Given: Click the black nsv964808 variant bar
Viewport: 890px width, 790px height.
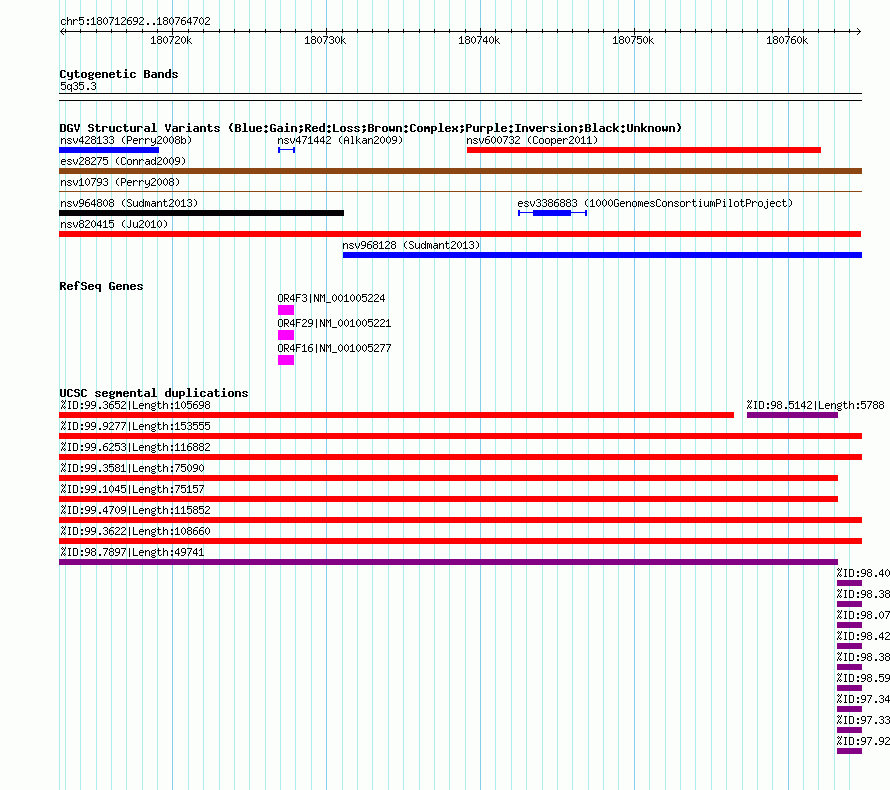Looking at the screenshot, I should 201,213.
